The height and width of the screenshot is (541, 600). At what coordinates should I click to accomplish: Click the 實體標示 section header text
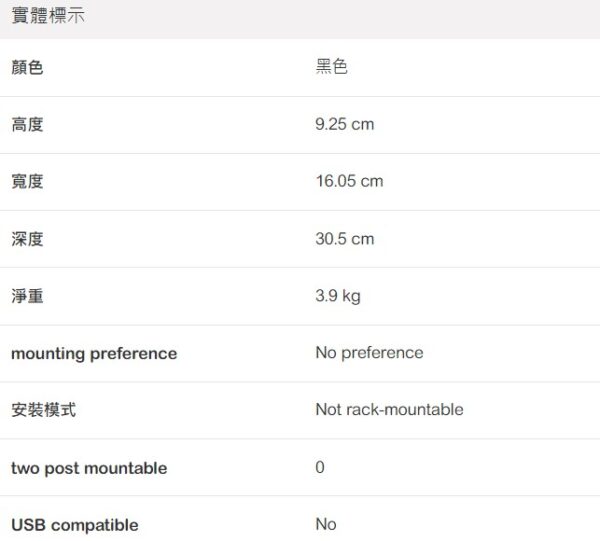[x=48, y=19]
